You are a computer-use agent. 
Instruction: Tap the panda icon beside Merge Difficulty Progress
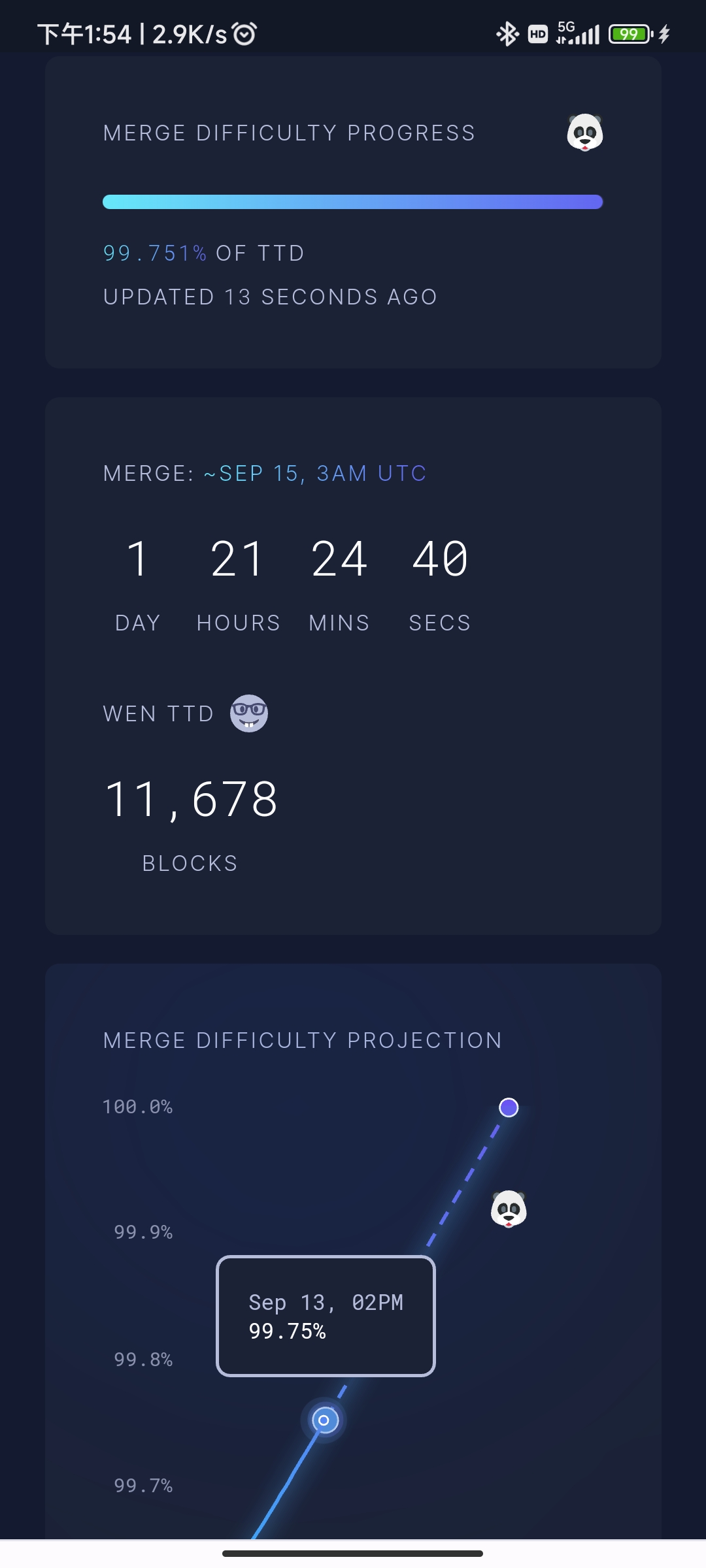[x=584, y=133]
